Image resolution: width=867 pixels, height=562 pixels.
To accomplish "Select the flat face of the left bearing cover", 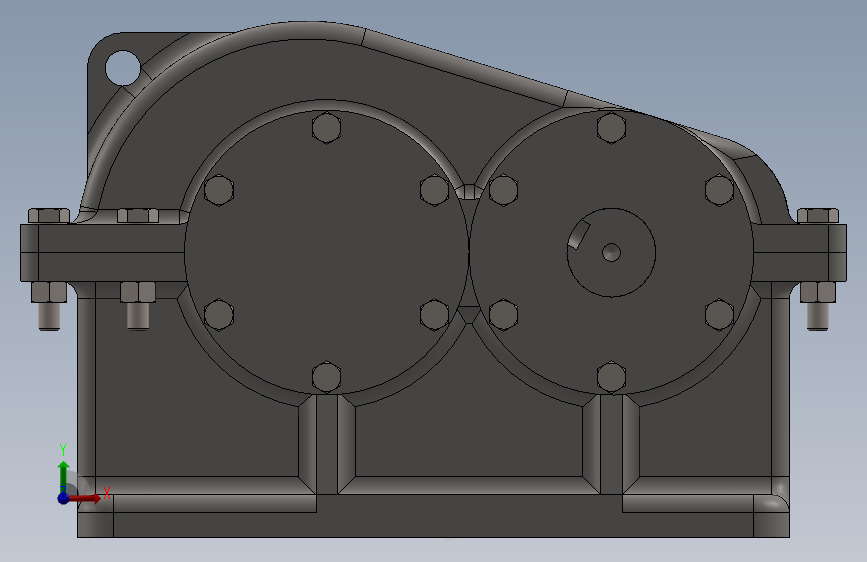I will (x=326, y=253).
